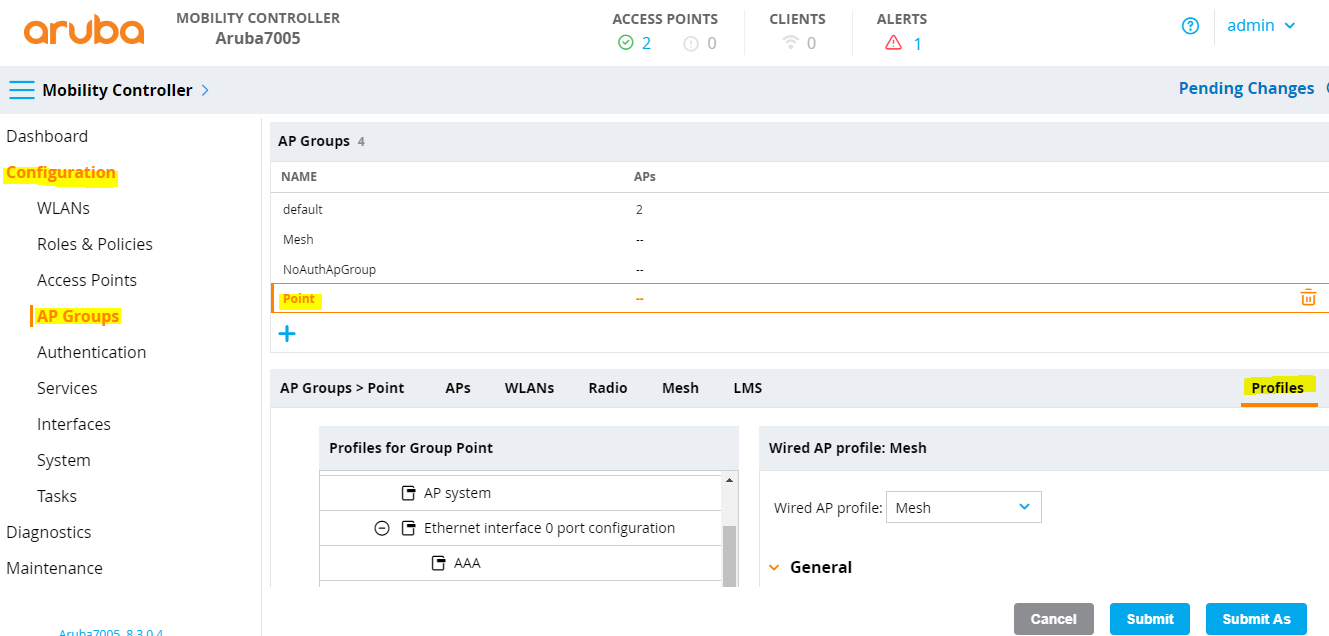Open the Maintenance menu

click(x=54, y=568)
